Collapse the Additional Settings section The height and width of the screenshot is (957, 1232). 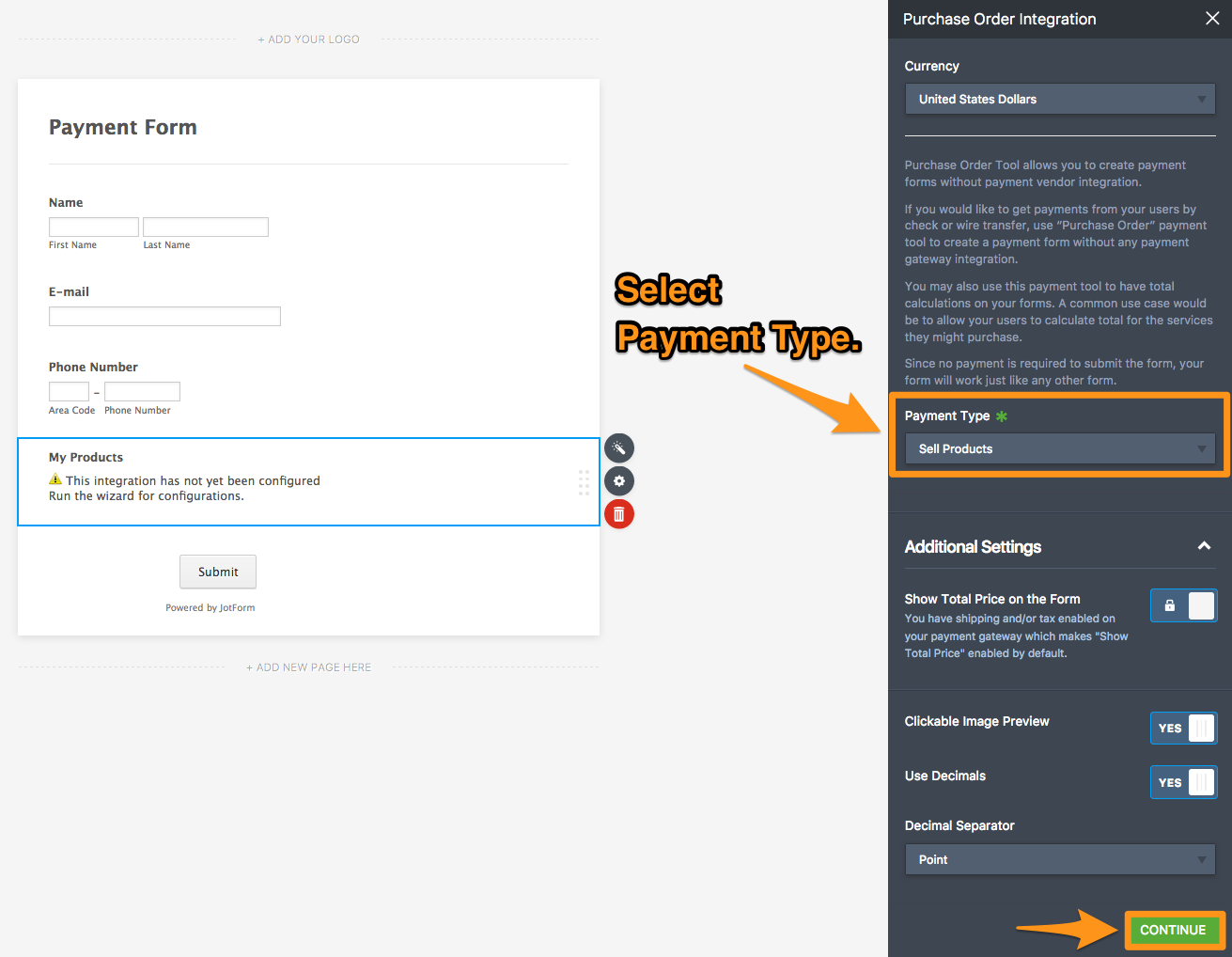click(1204, 546)
